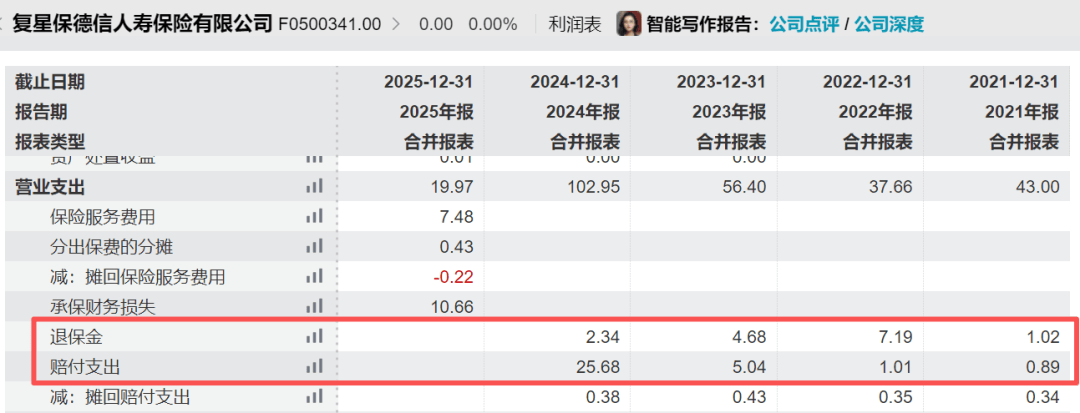The image size is (1080, 413).
Task: Select 承保财务损失 value 10.66
Action: pyautogui.click(x=452, y=306)
